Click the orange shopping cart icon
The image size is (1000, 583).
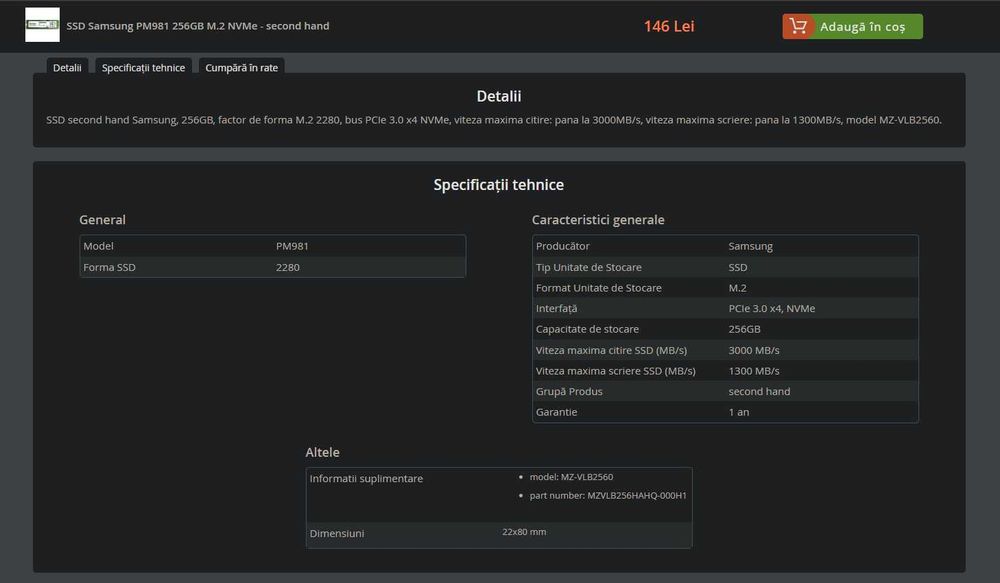pyautogui.click(x=798, y=26)
